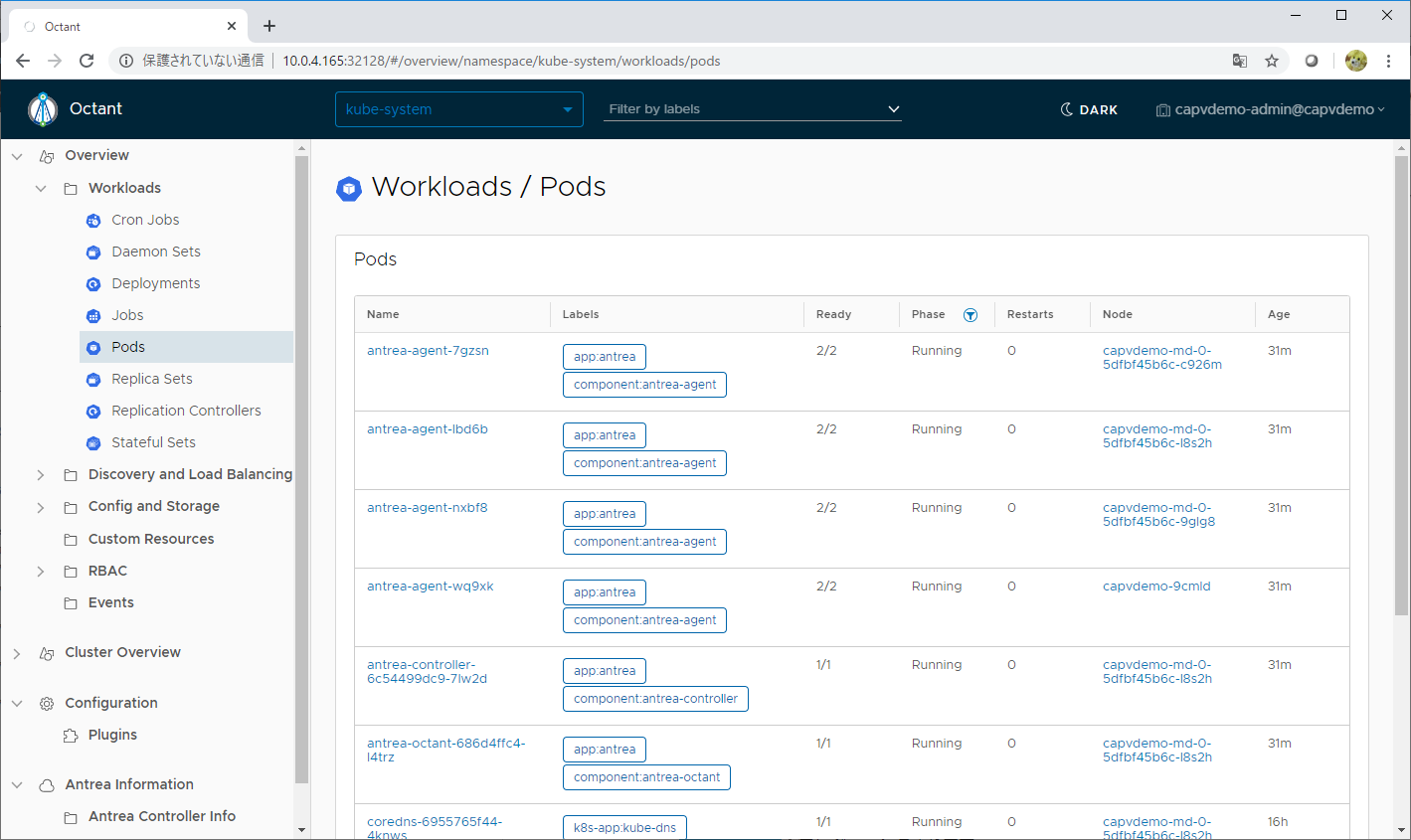The height and width of the screenshot is (840, 1411).
Task: Click the main page vertical scrollbar
Action: 1401,386
